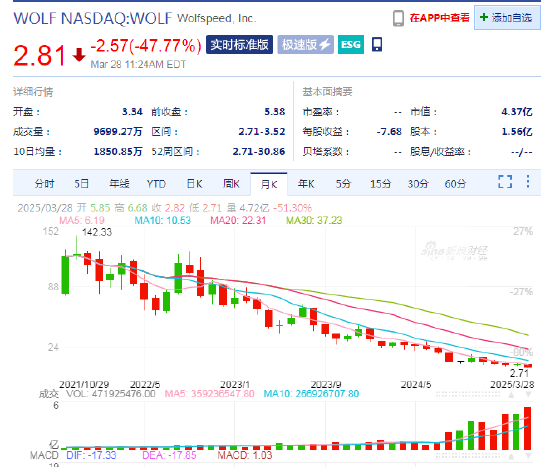Click the MACD: 1.03 value label
The height and width of the screenshot is (467, 550).
click(x=245, y=455)
